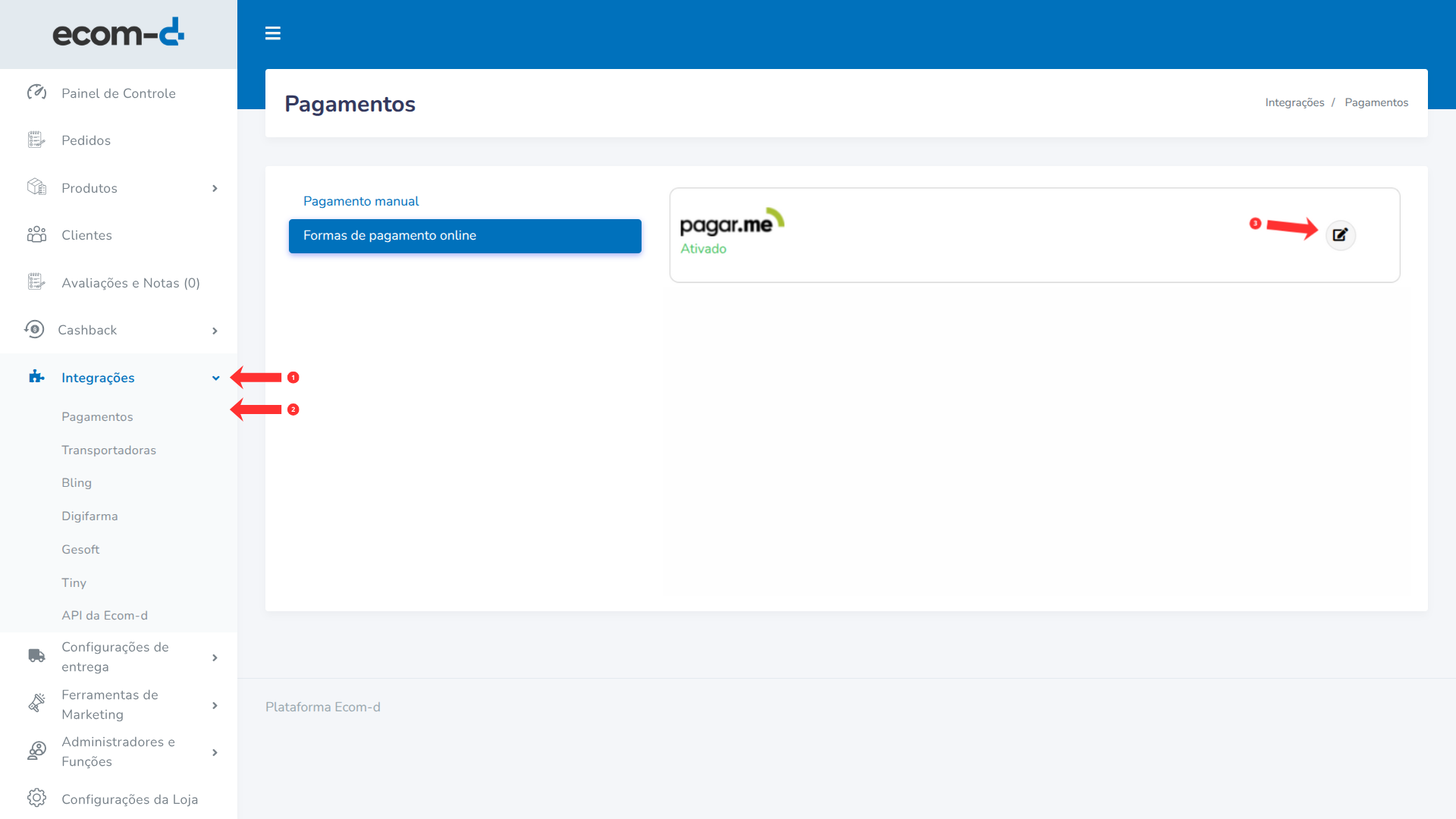Open API da Ecom-d link
1456x819 pixels.
105,615
